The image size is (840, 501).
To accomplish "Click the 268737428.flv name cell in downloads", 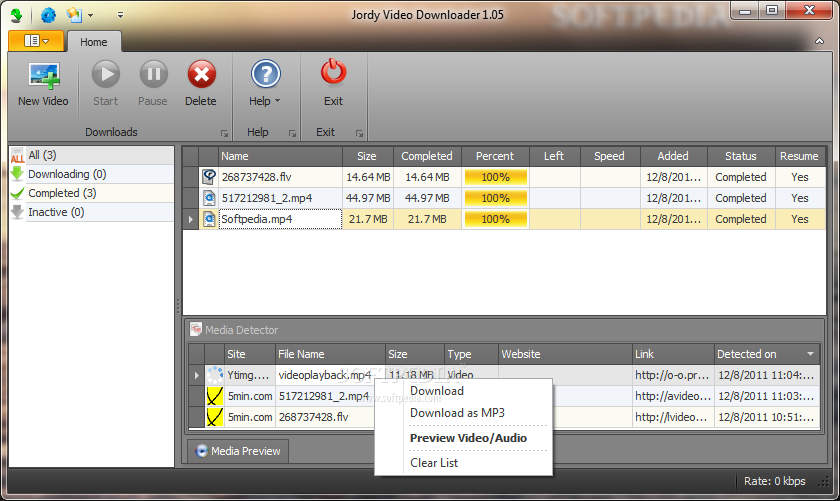I will point(280,177).
